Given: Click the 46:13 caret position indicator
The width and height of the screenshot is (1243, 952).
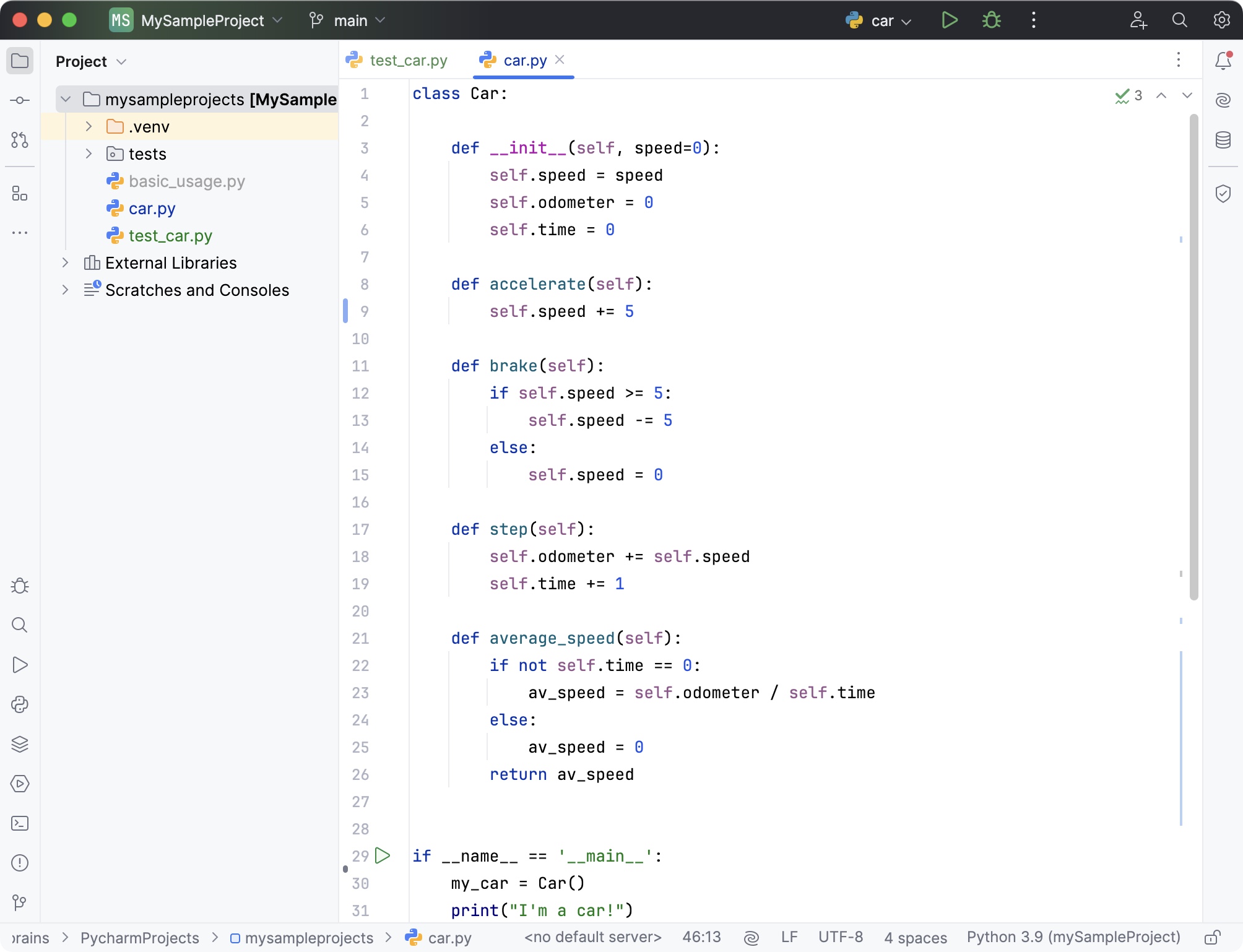Looking at the screenshot, I should [x=701, y=937].
